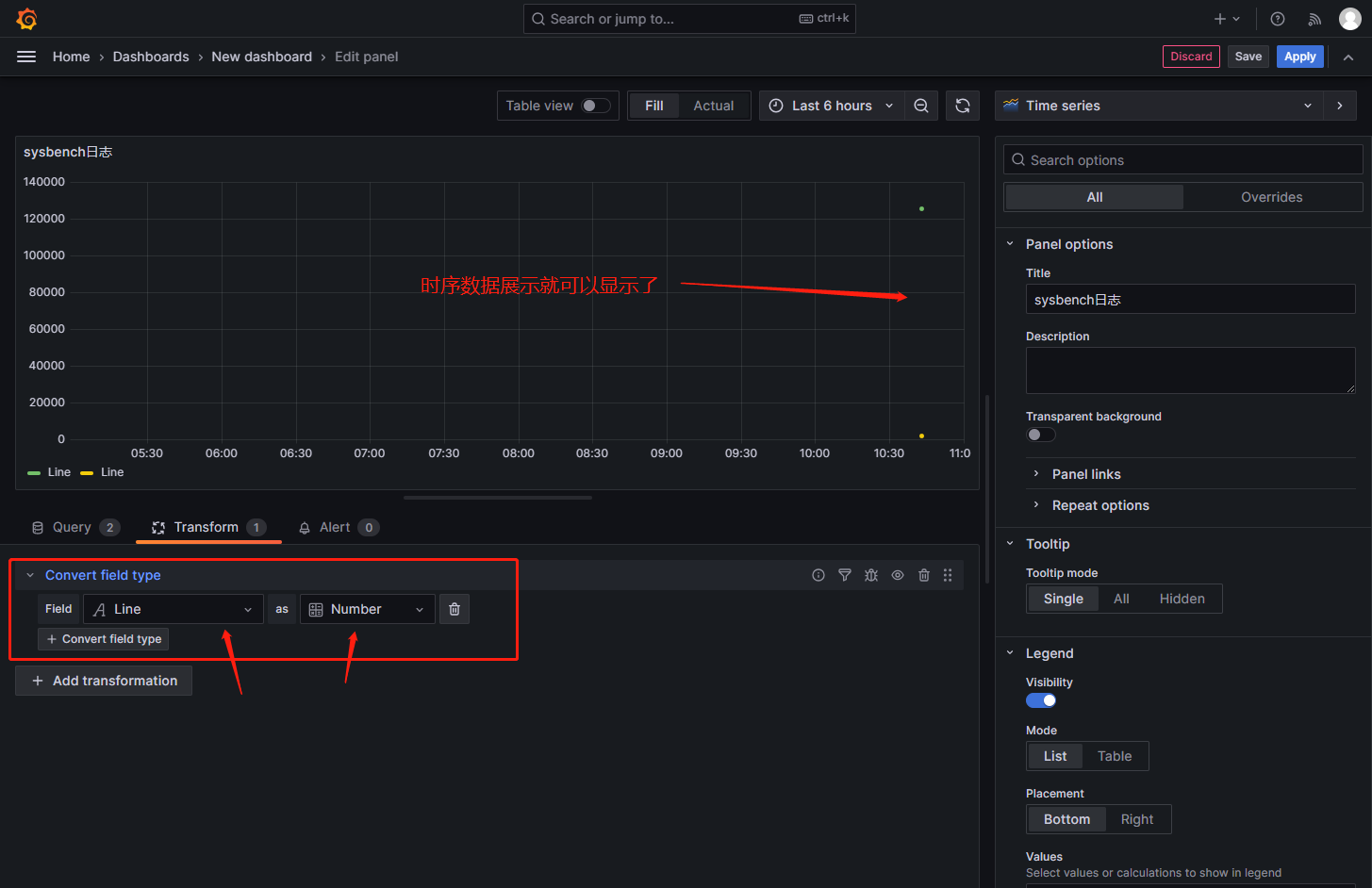Toggle the Table view switch
The image size is (1372, 888).
pyautogui.click(x=596, y=106)
